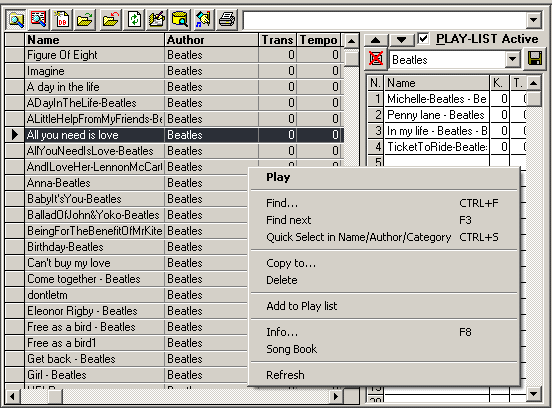The image size is (552, 408).
Task: Select the Imagine song row
Action: pos(94,71)
